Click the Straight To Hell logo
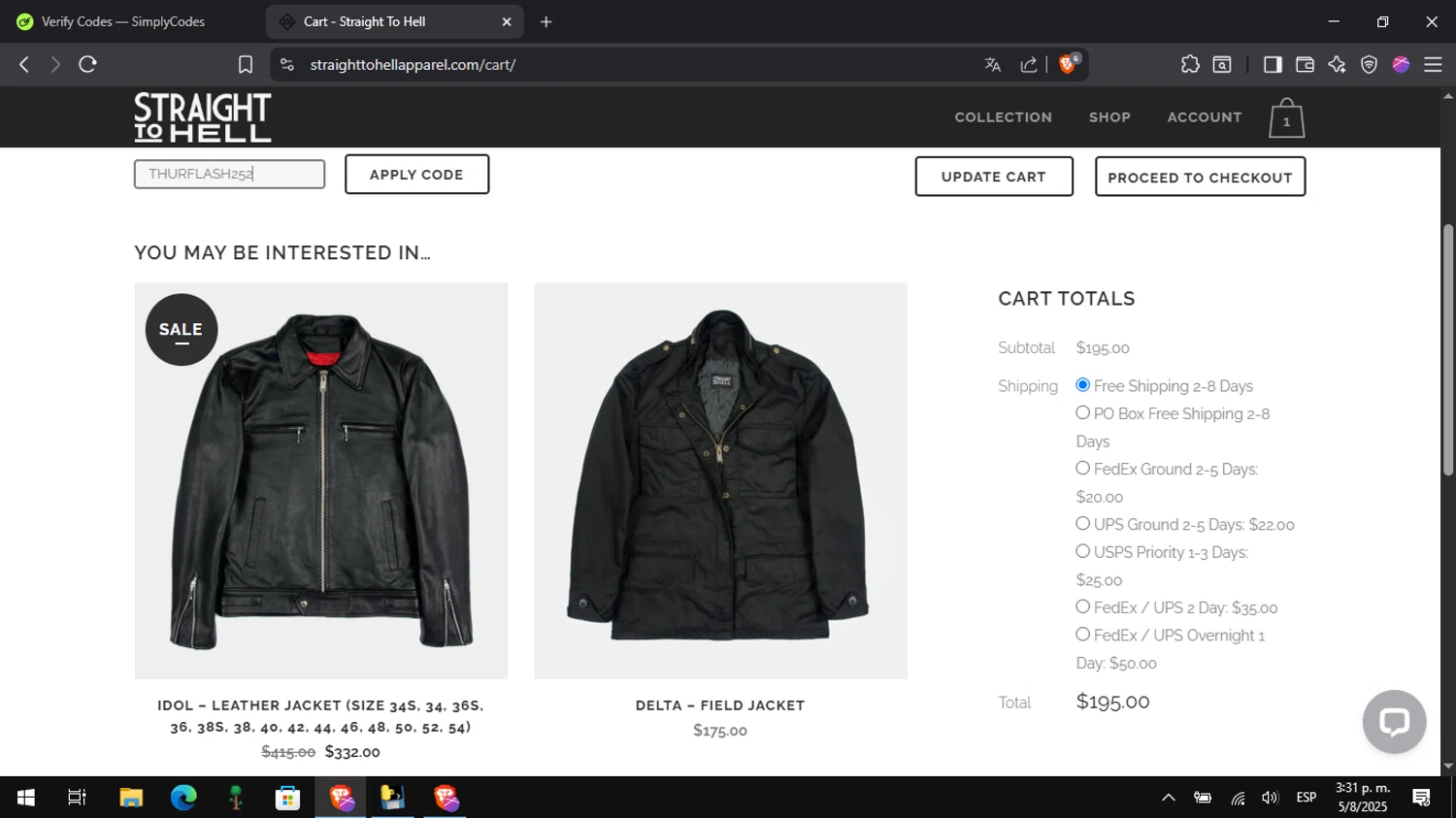Screen dimensions: 1456x818 coord(203,117)
